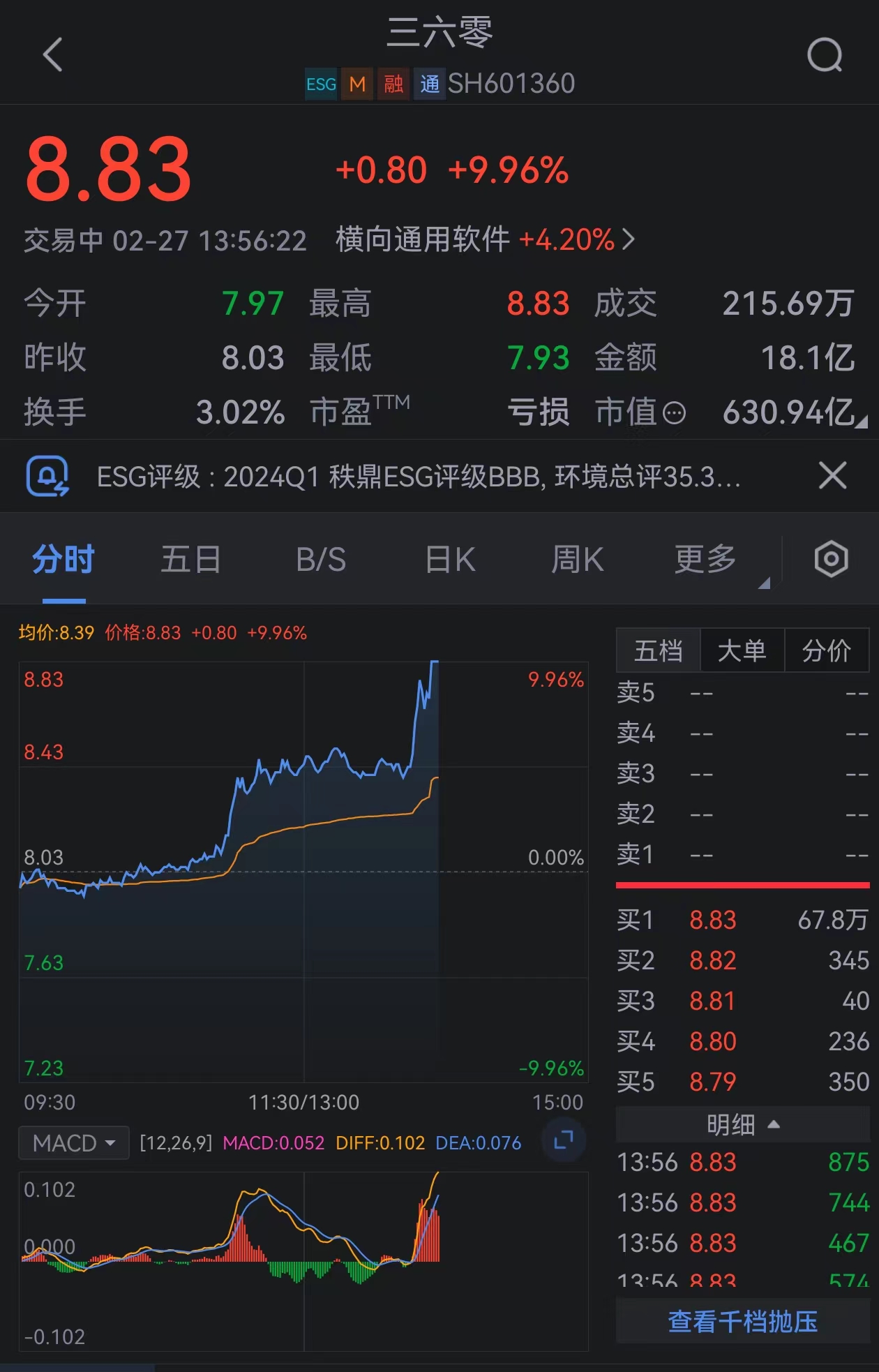Open the search magnifier icon
This screenshot has width=879, height=1372.
(x=825, y=54)
